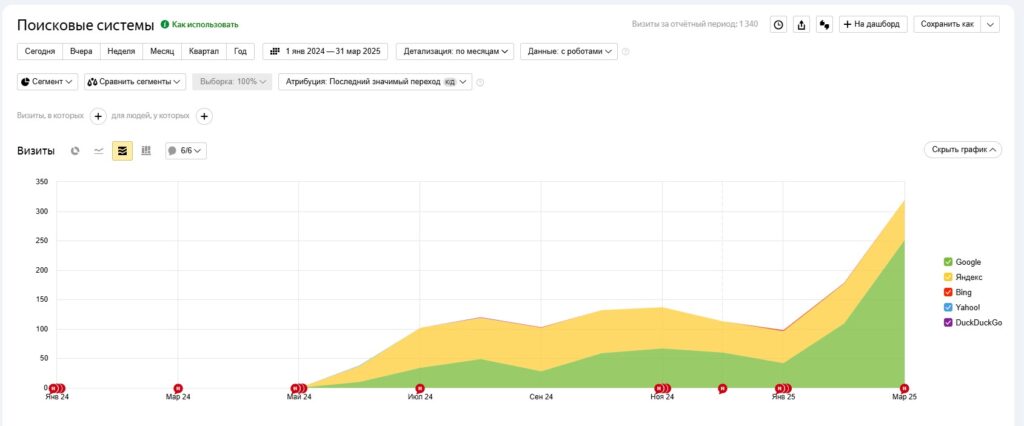Toggle the Bing legend checkbox
Screen dimensions: 1024x426
pyautogui.click(x=948, y=292)
